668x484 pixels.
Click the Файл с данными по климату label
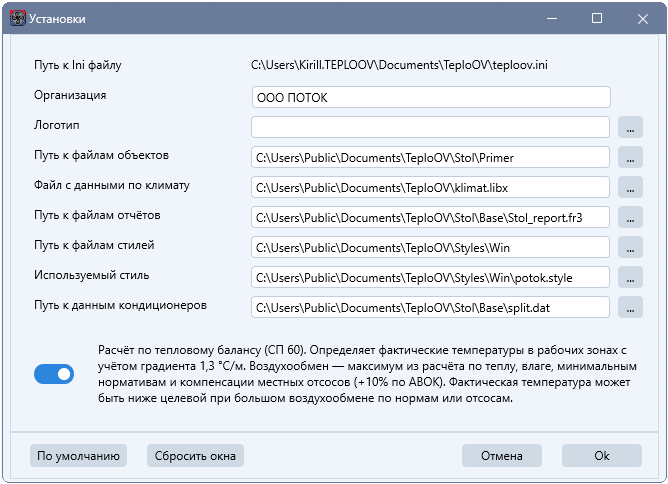pos(112,185)
